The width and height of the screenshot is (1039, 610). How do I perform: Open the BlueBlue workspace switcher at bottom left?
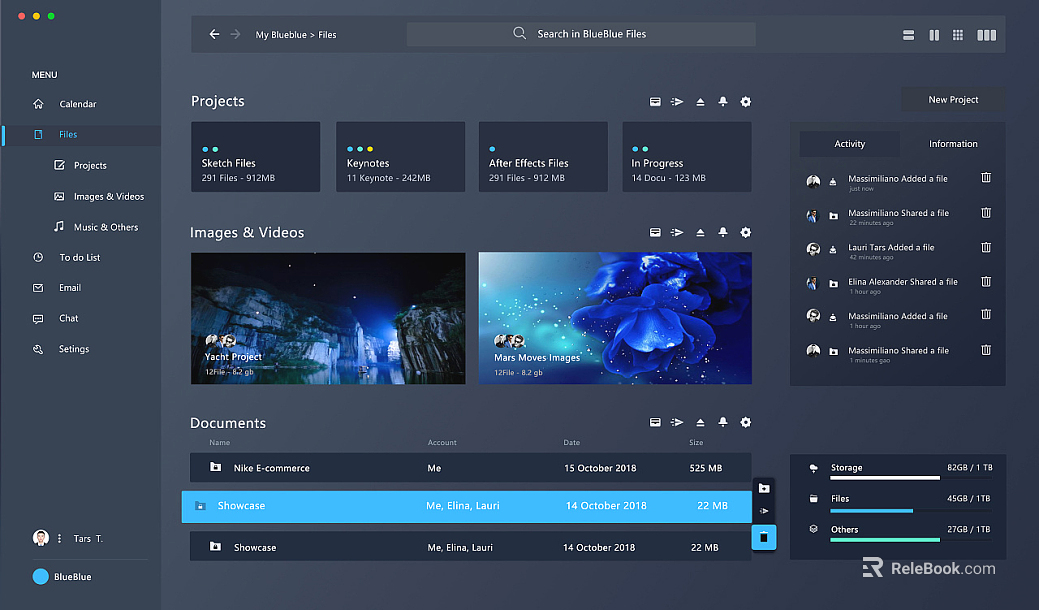tap(62, 577)
